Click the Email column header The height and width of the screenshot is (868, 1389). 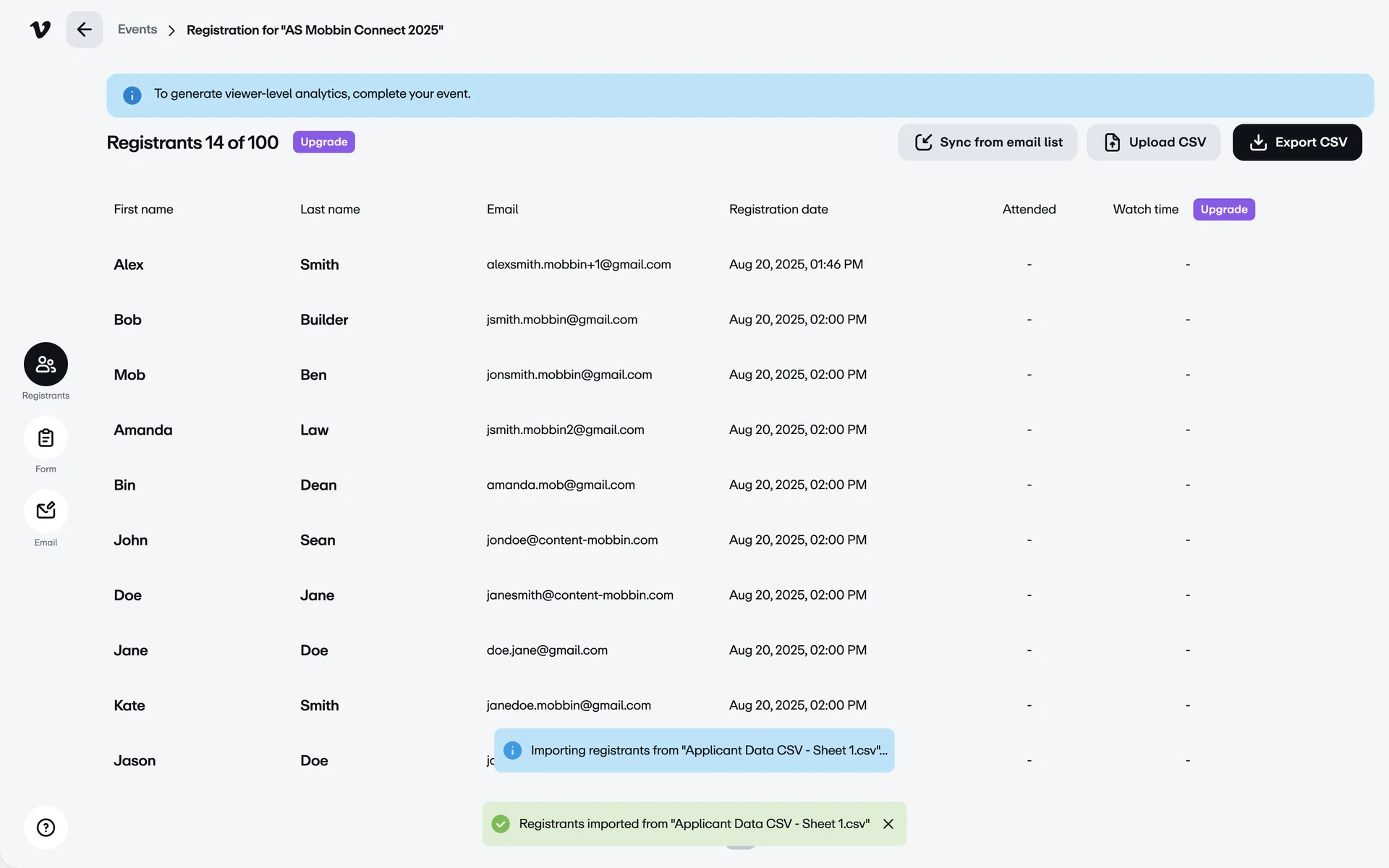pos(502,210)
